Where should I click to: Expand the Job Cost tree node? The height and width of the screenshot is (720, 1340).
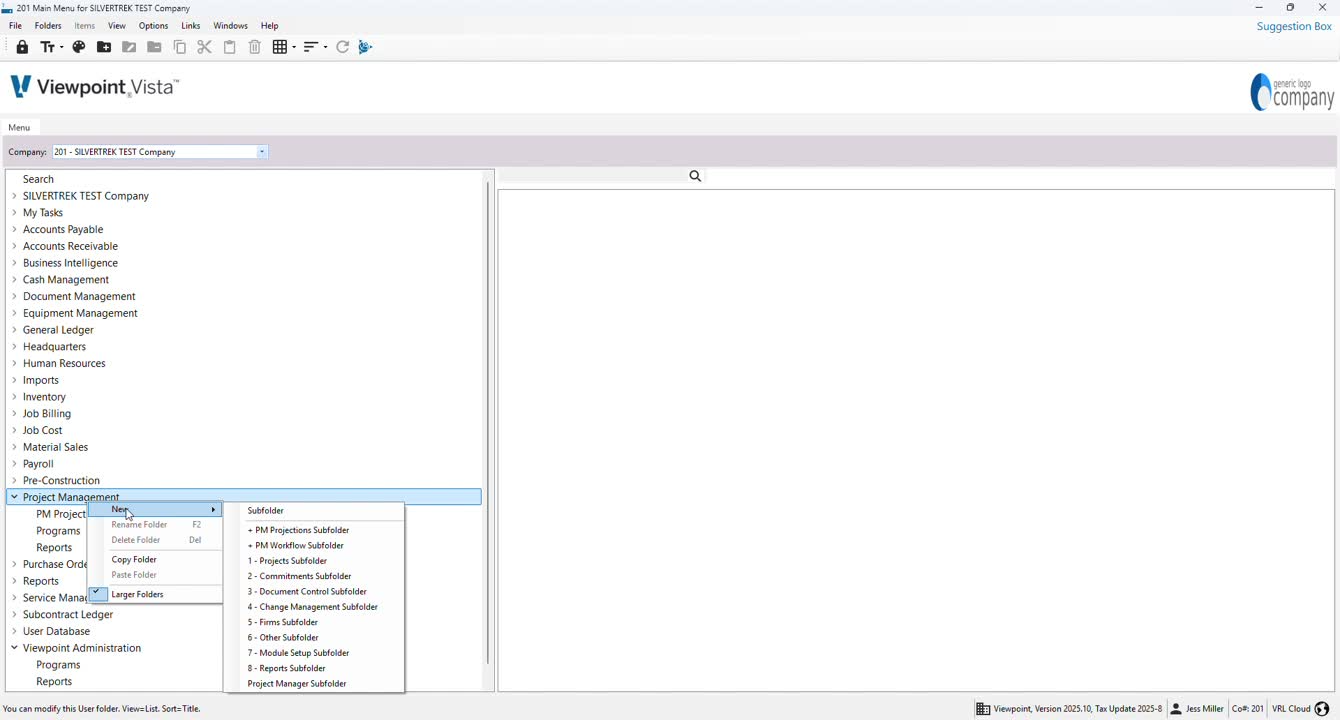pyautogui.click(x=14, y=430)
